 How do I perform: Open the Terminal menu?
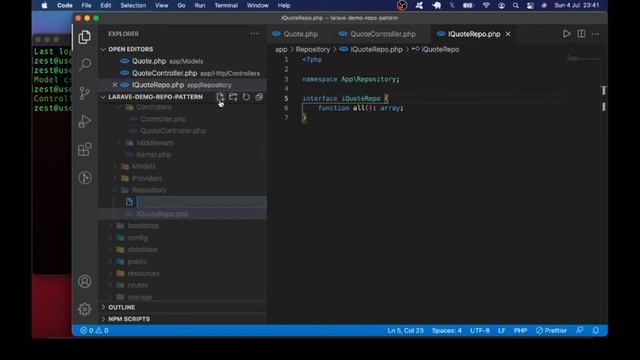point(226,5)
